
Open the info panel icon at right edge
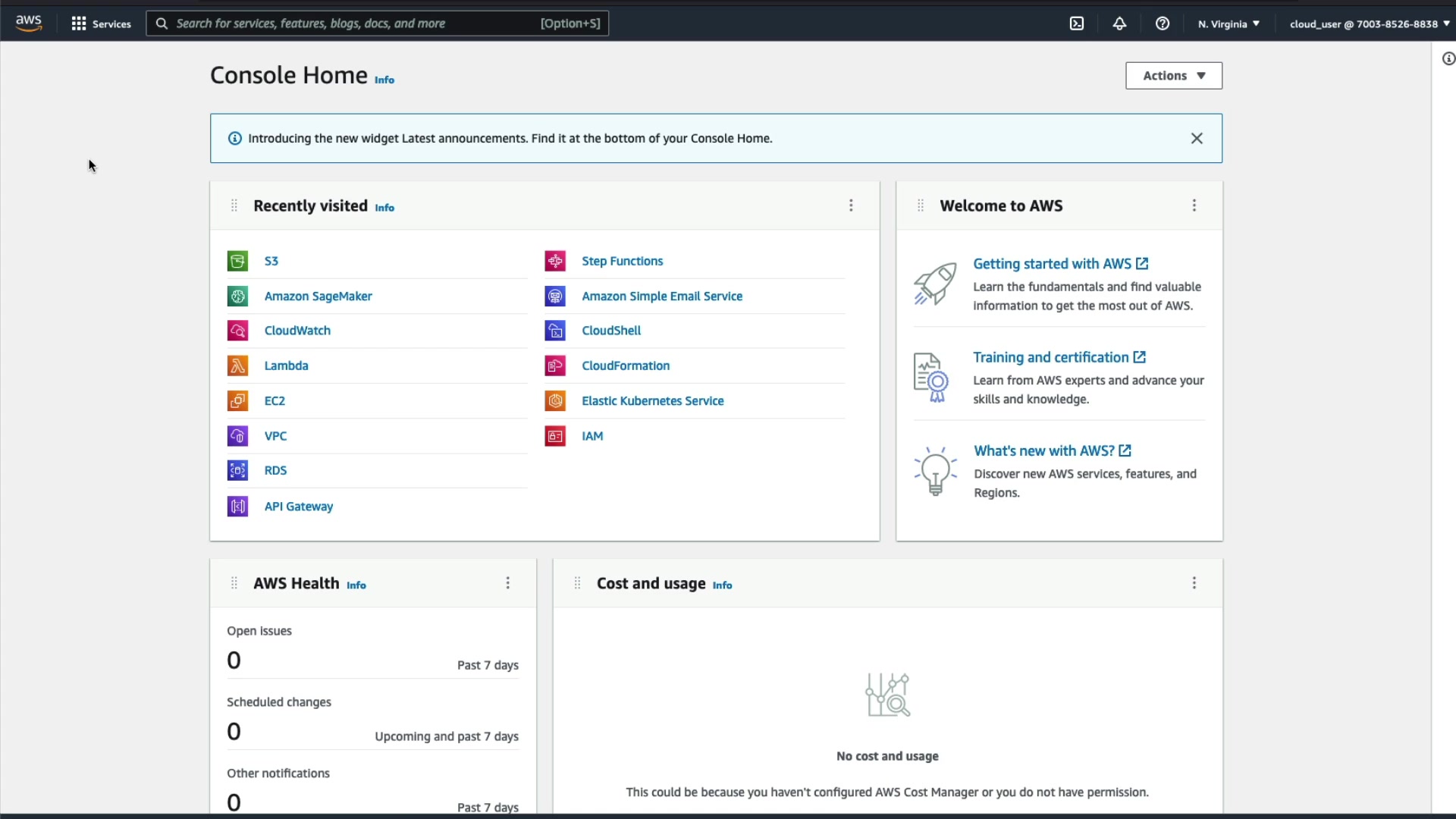coord(1448,59)
